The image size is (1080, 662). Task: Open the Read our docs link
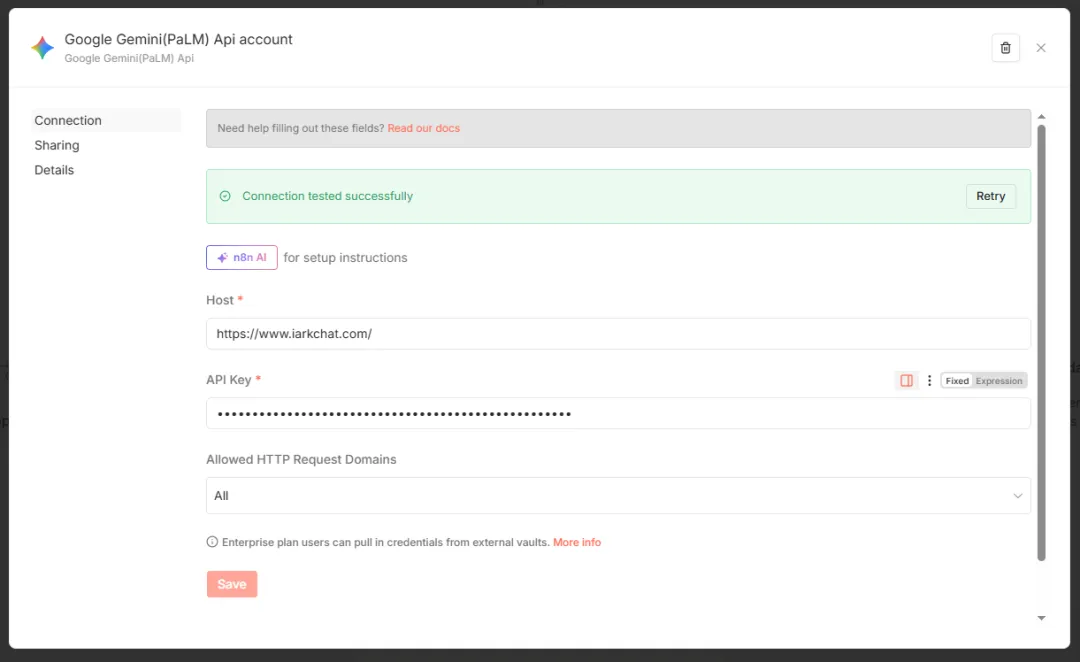(424, 128)
